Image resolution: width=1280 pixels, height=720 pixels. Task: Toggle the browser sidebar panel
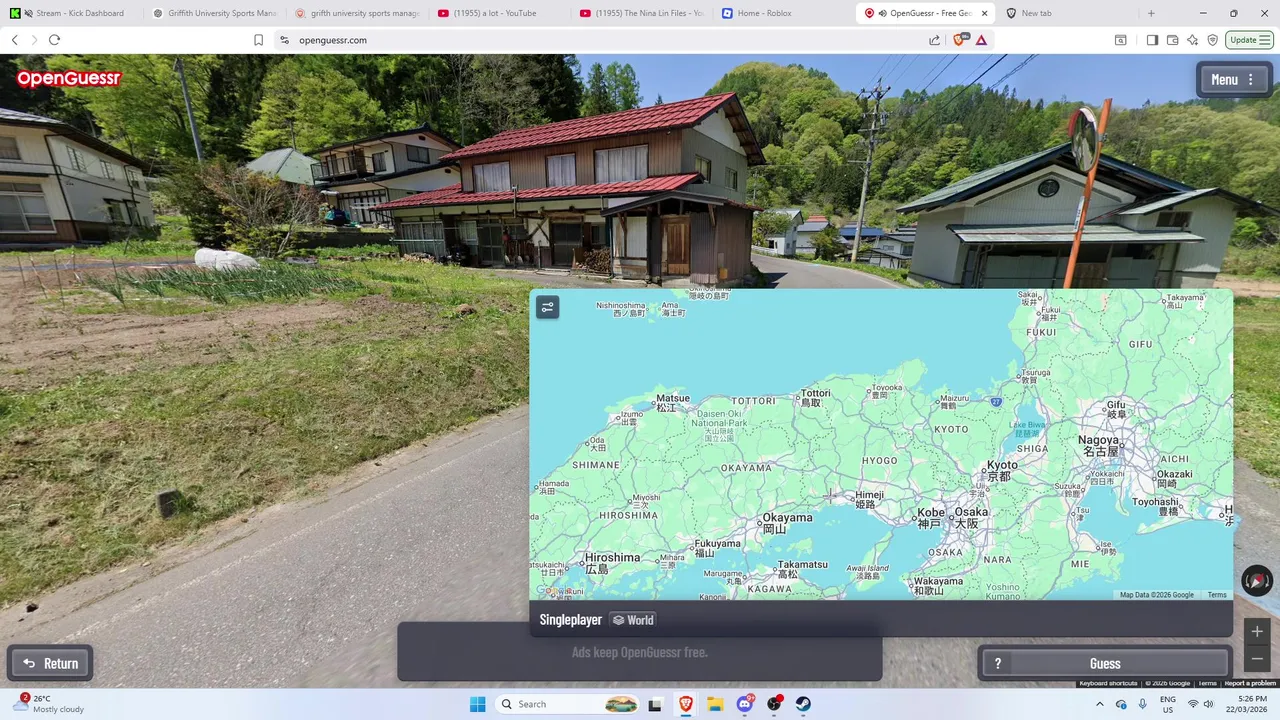(1152, 40)
